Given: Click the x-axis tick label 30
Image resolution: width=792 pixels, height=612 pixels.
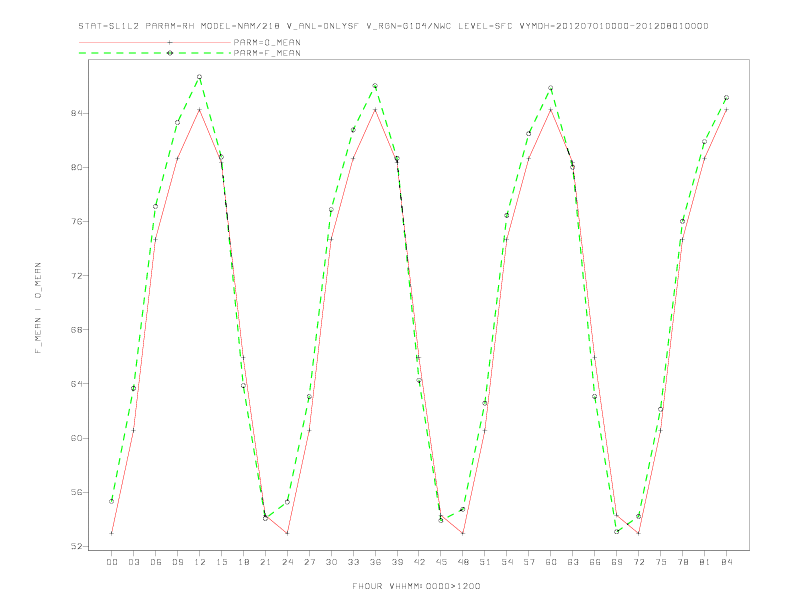Looking at the screenshot, I should (331, 562).
